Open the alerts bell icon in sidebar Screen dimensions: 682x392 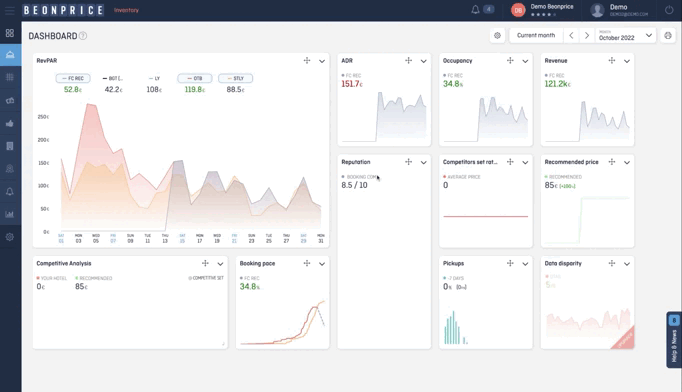(x=10, y=191)
